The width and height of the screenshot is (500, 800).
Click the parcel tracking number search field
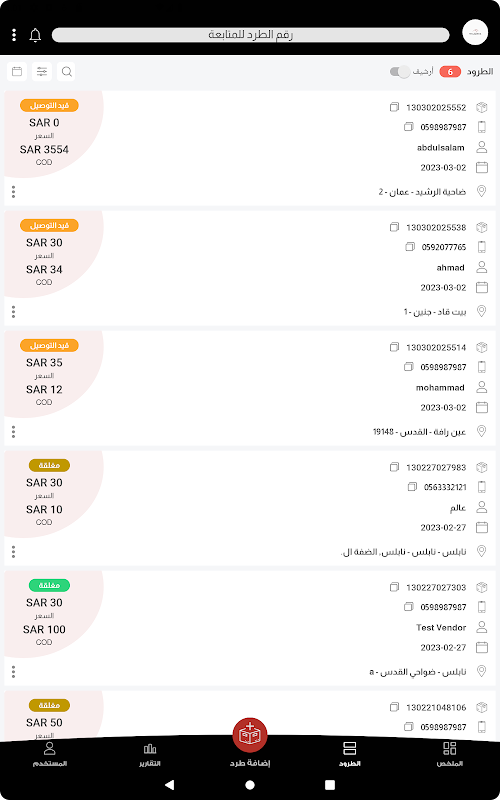[251, 35]
